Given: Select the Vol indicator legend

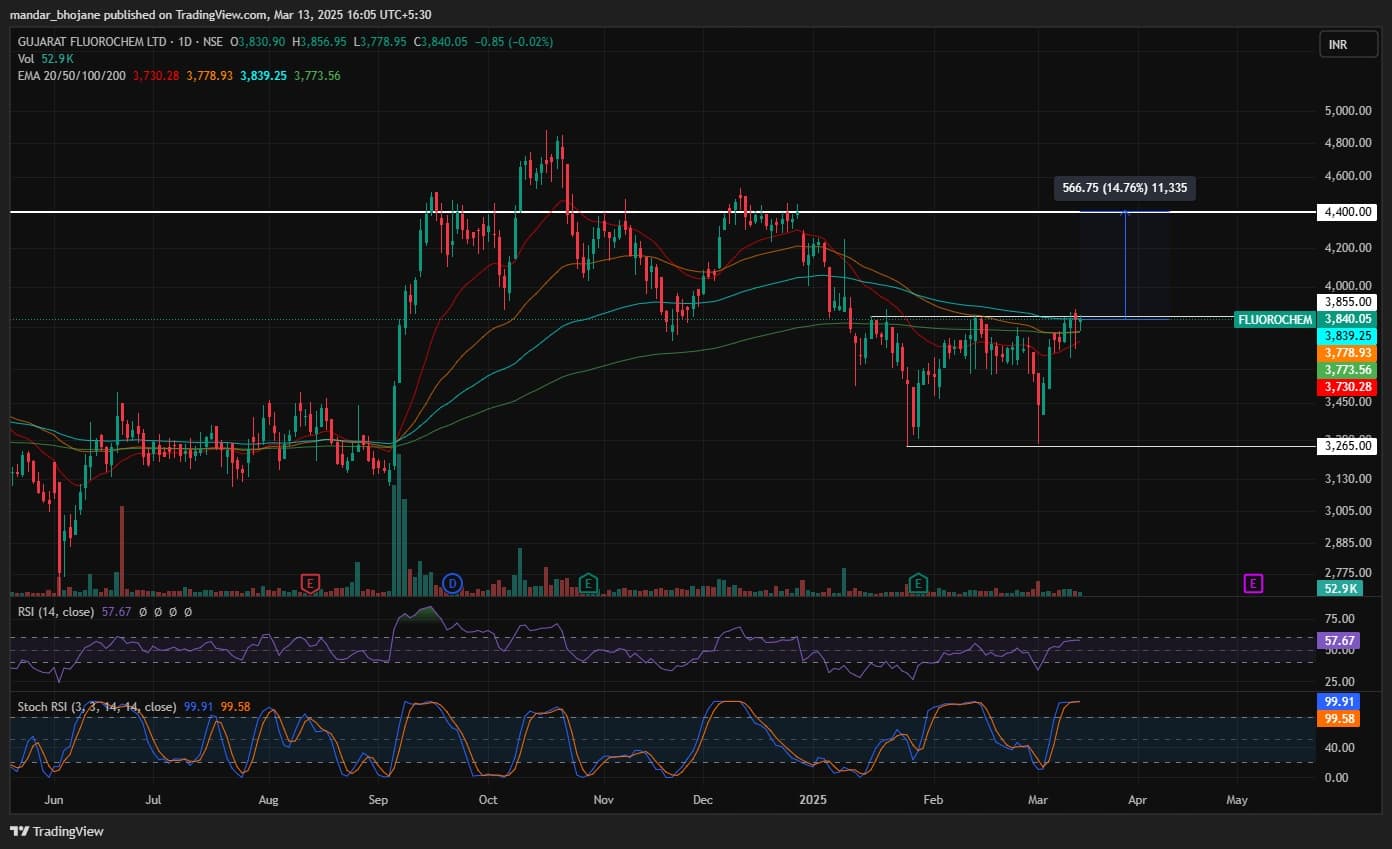Looking at the screenshot, I should (27, 59).
